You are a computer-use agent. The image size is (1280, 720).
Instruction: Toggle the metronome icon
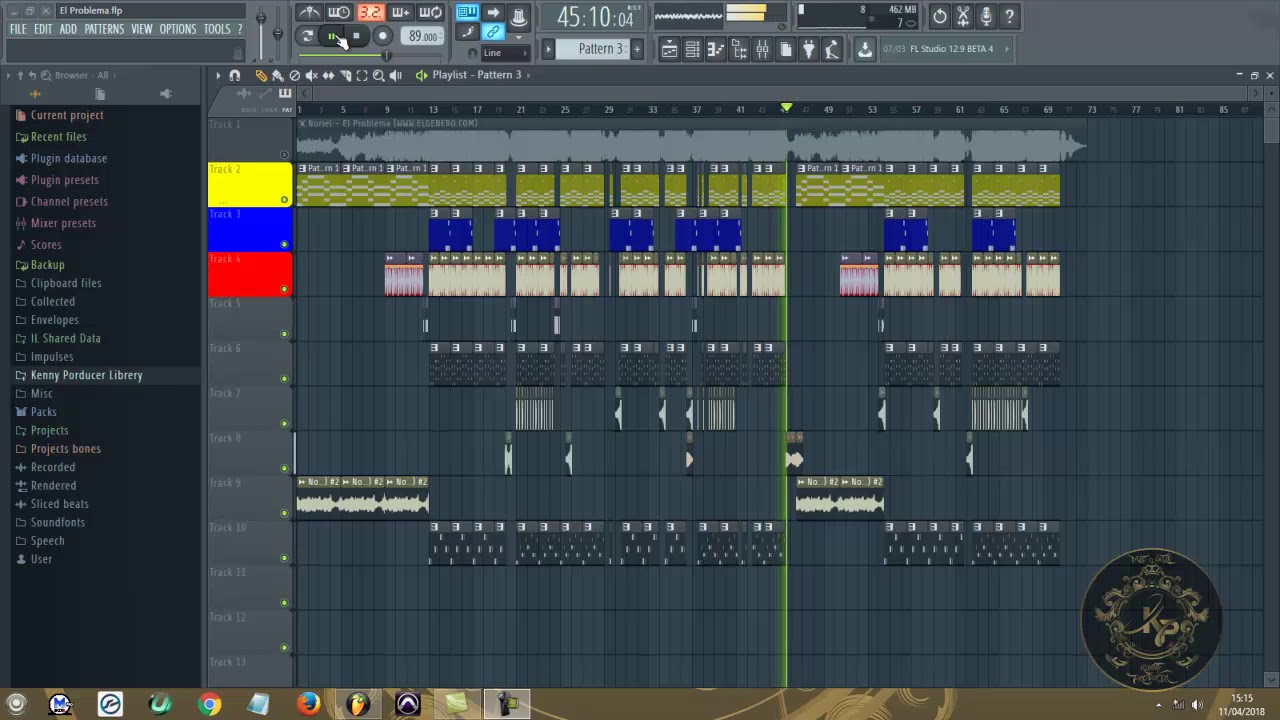[309, 13]
